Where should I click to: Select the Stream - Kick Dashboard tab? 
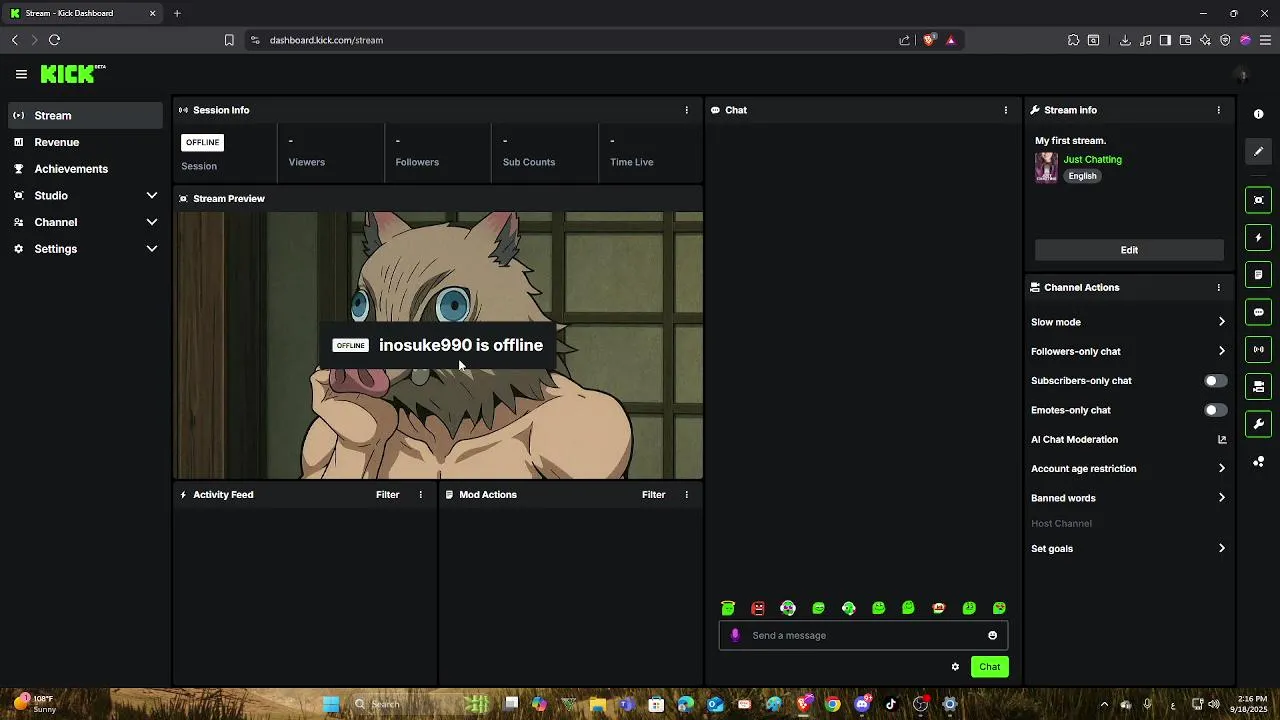point(83,13)
